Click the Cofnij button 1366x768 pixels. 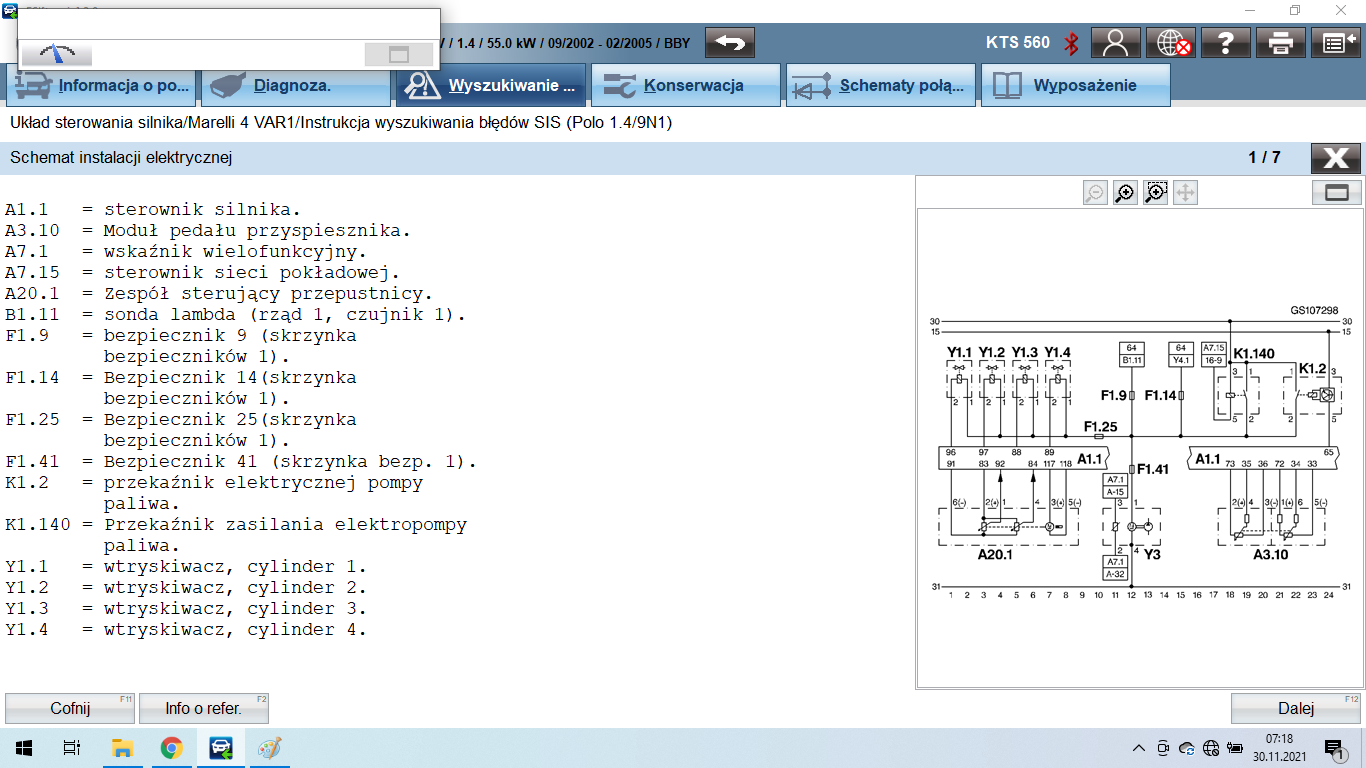click(x=70, y=708)
